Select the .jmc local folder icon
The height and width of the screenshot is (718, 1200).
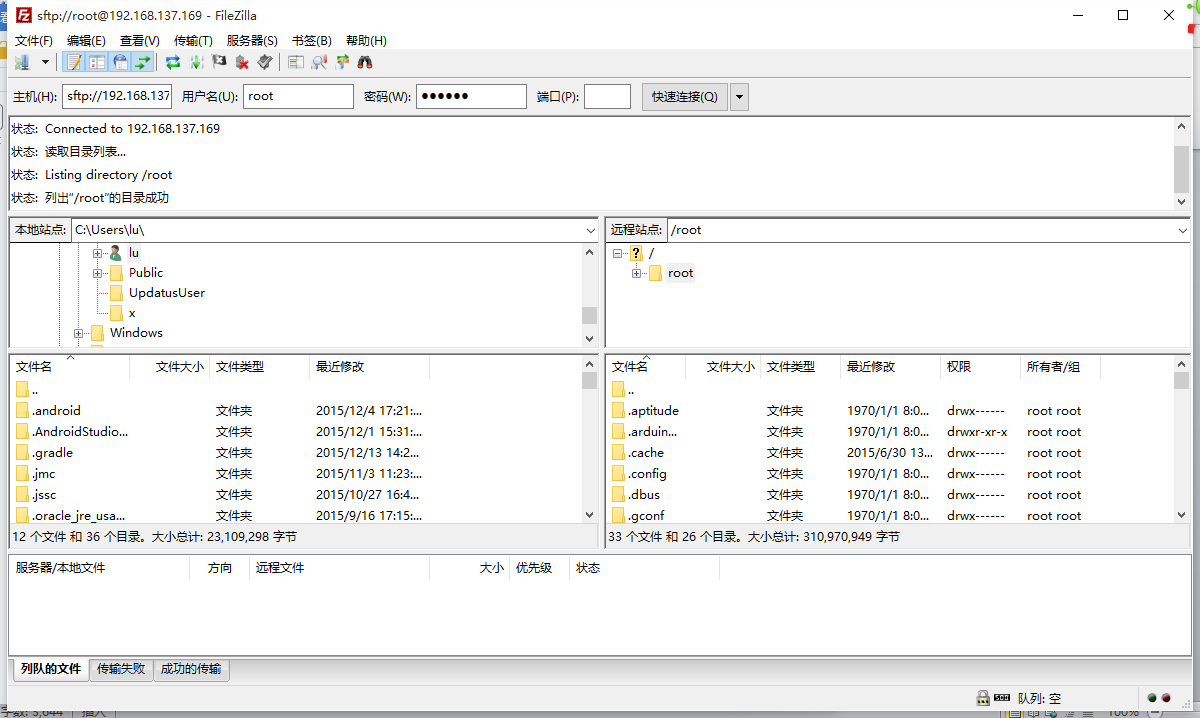(x=23, y=474)
